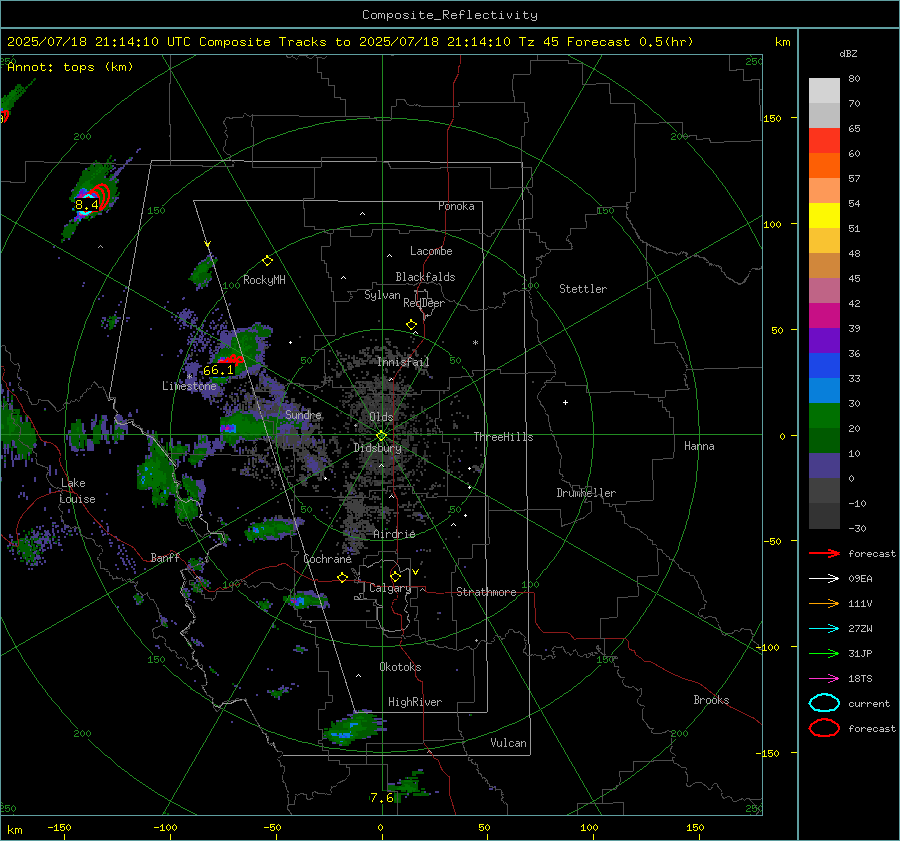Click the 'Airdrie' town label
The image size is (900, 841).
394,534
